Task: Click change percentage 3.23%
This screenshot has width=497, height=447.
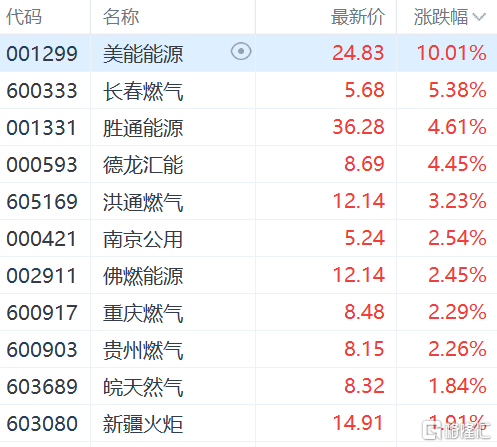Action: (457, 201)
